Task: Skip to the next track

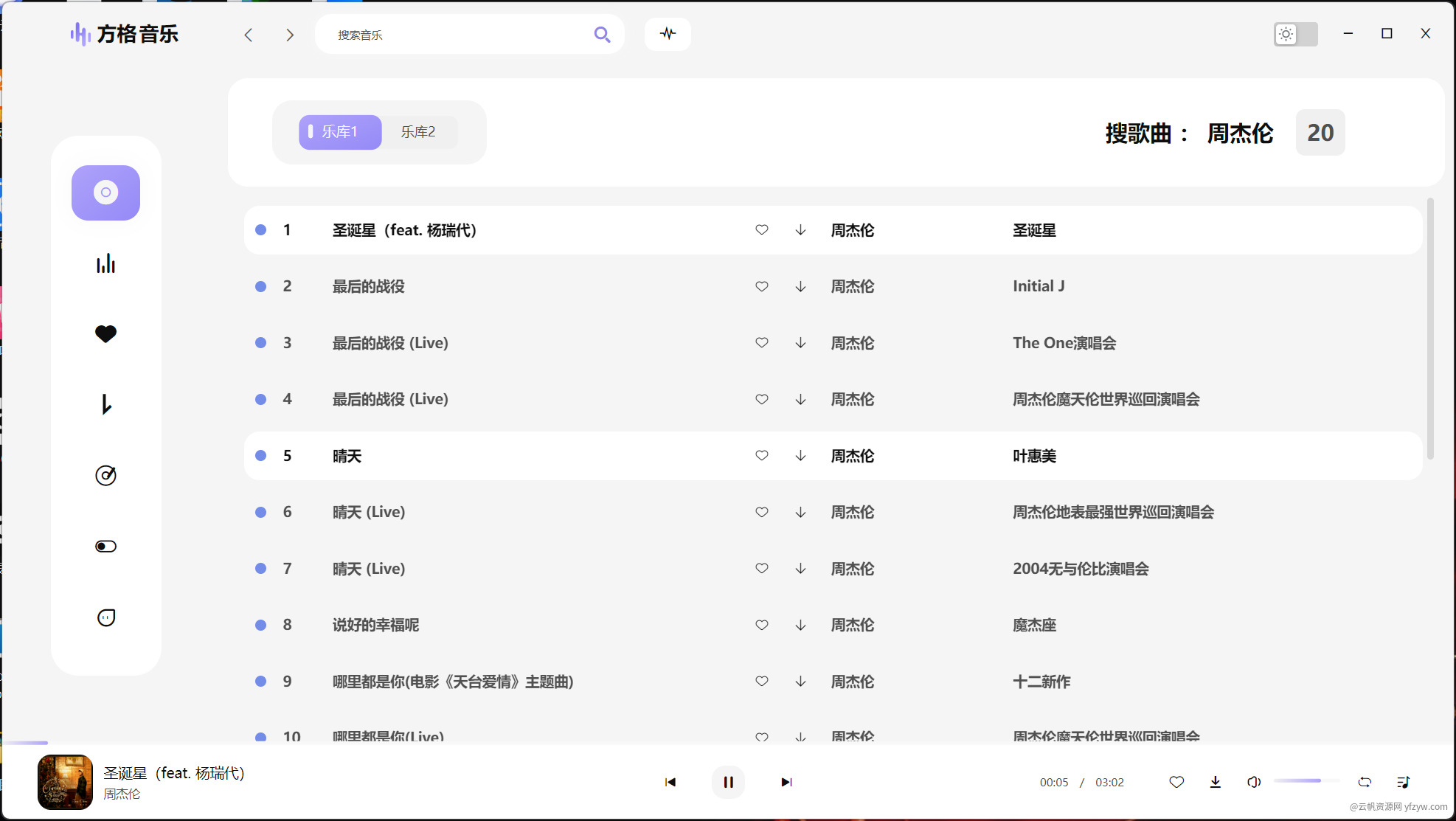Action: (786, 782)
